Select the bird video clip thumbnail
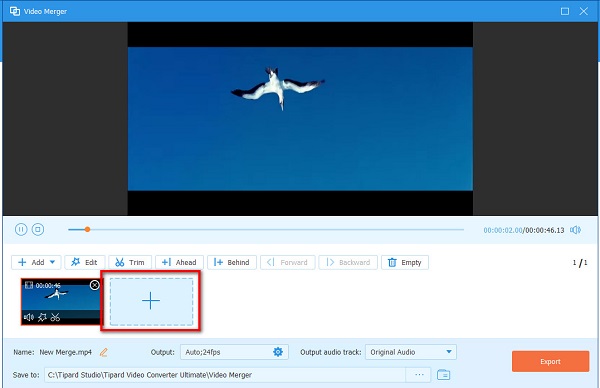The height and width of the screenshot is (388, 600). coord(61,302)
